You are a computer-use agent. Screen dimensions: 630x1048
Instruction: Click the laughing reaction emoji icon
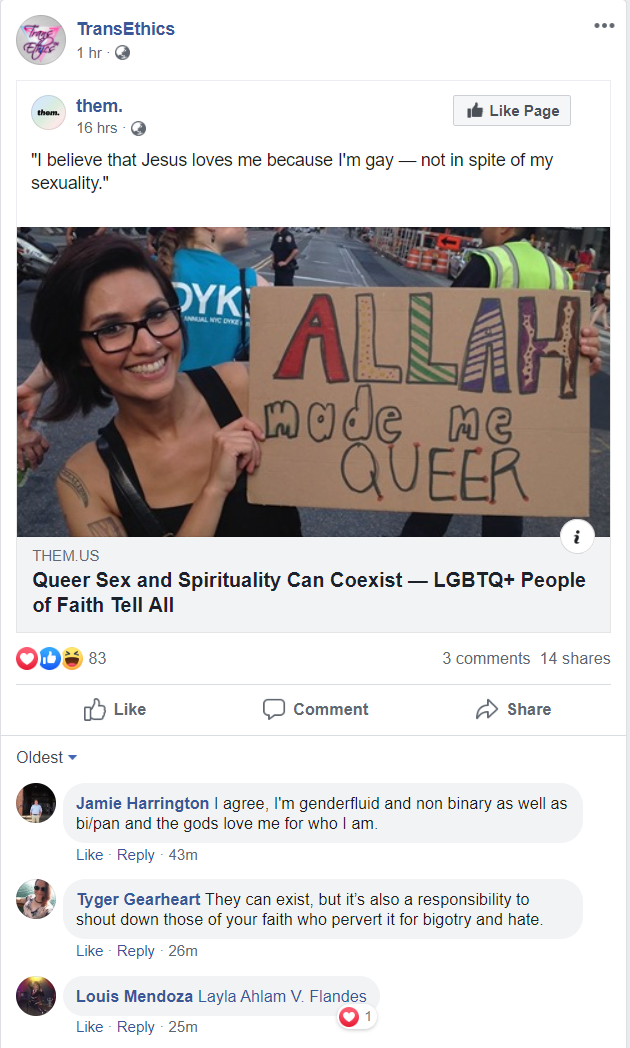click(72, 658)
